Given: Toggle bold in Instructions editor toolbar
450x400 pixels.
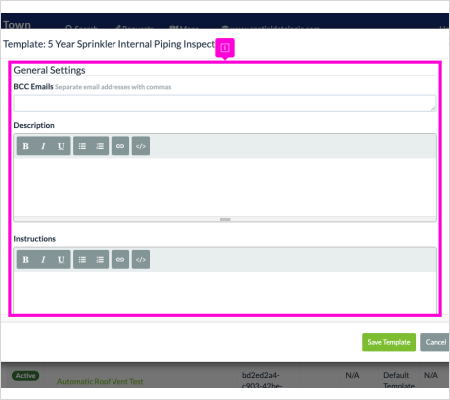Looking at the screenshot, I should click(26, 259).
